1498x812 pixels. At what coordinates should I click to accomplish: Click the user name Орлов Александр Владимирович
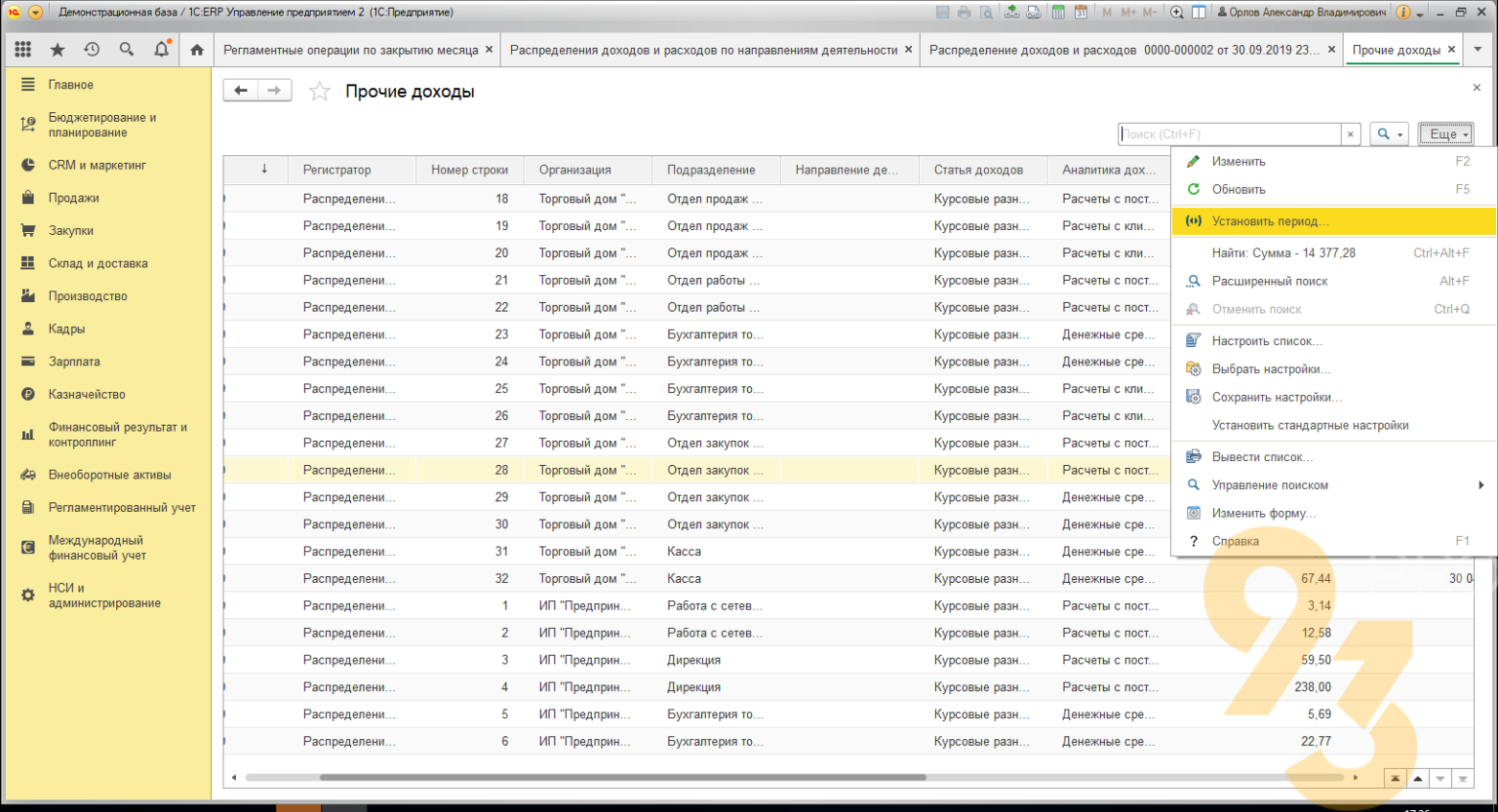coord(1302,13)
